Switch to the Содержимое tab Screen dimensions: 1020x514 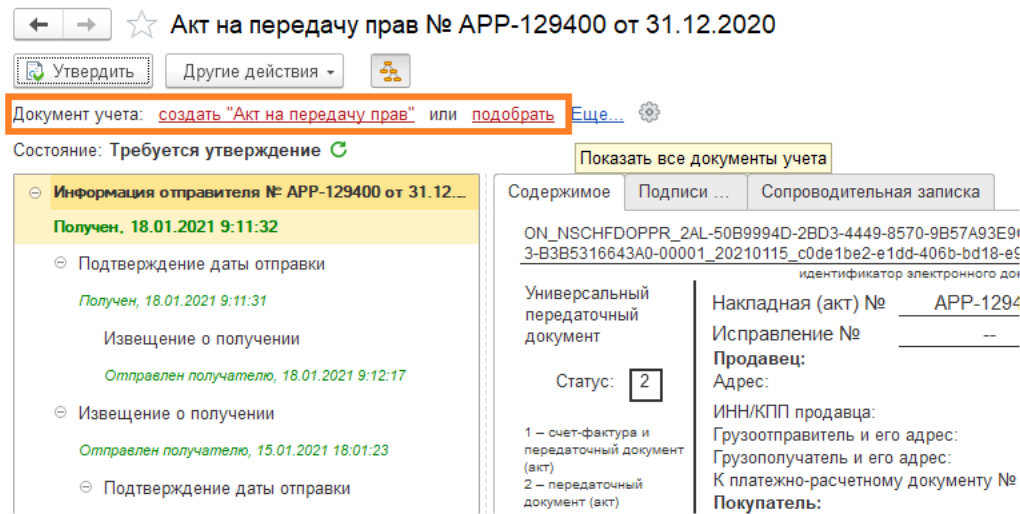tap(559, 192)
